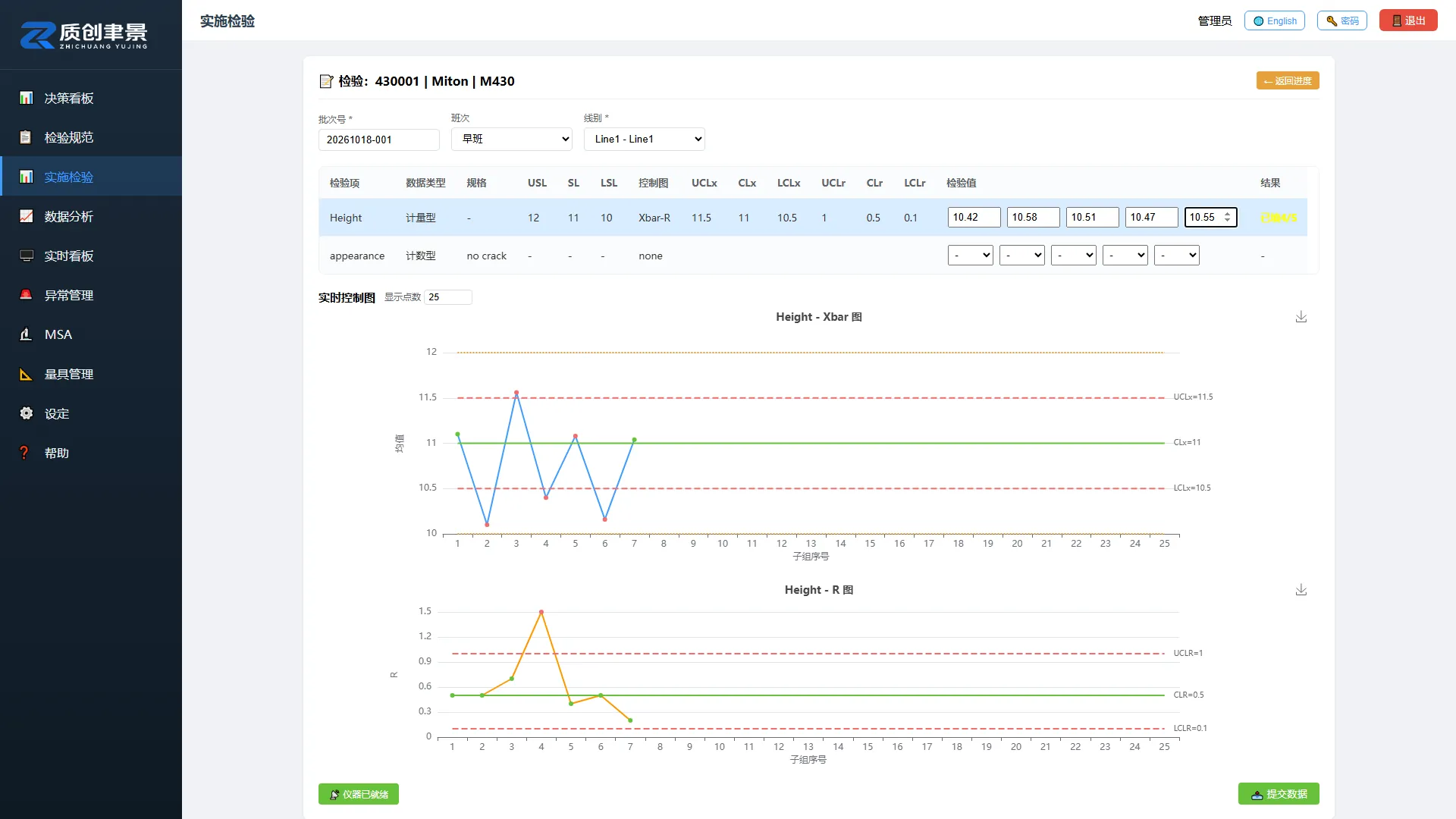This screenshot has width=1456, height=819.
Task: Open 异常管理 menu item
Action: click(x=91, y=295)
